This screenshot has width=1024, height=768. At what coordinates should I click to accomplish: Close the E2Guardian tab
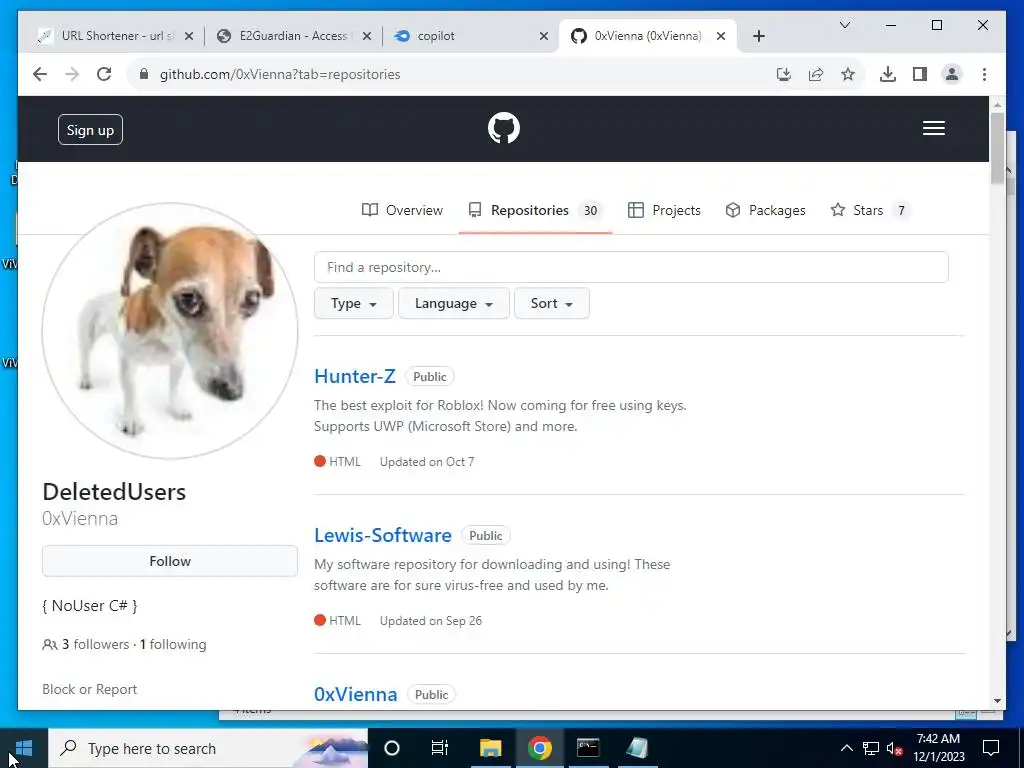(x=367, y=36)
